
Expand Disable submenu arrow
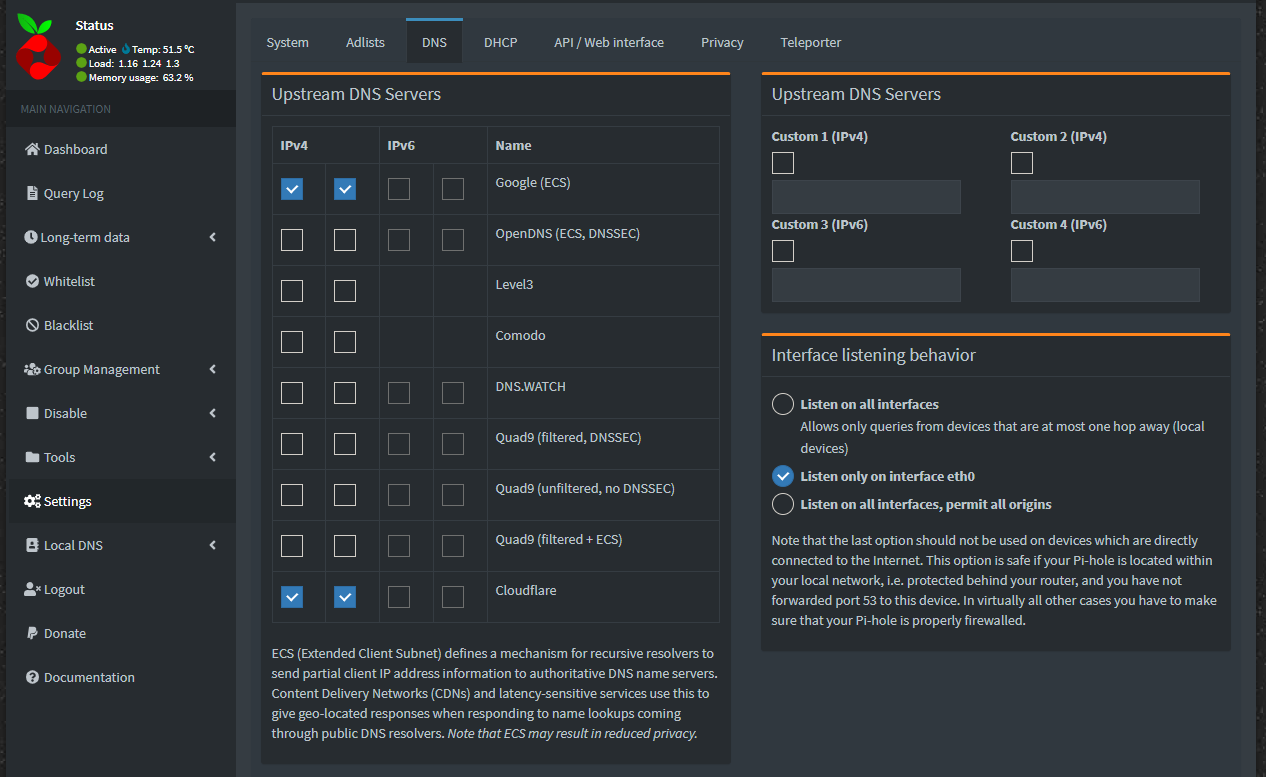pos(213,413)
